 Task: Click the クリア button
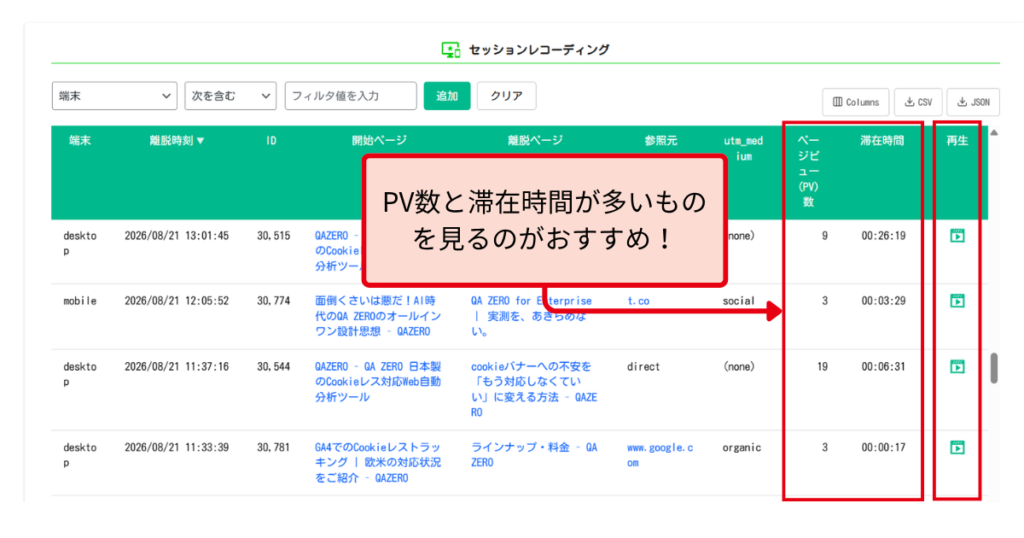pos(507,96)
